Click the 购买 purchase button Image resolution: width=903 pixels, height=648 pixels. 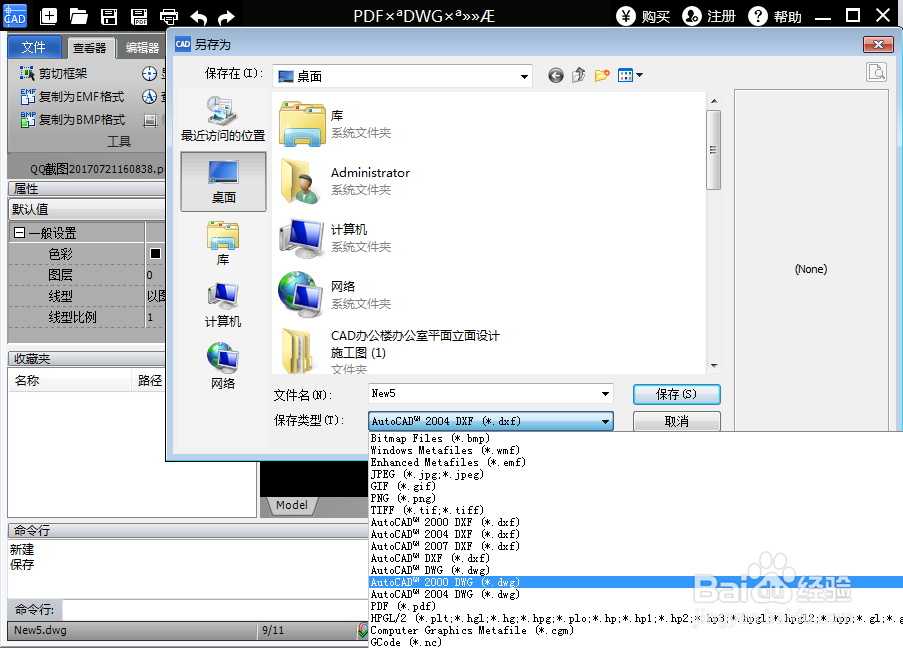tap(643, 16)
